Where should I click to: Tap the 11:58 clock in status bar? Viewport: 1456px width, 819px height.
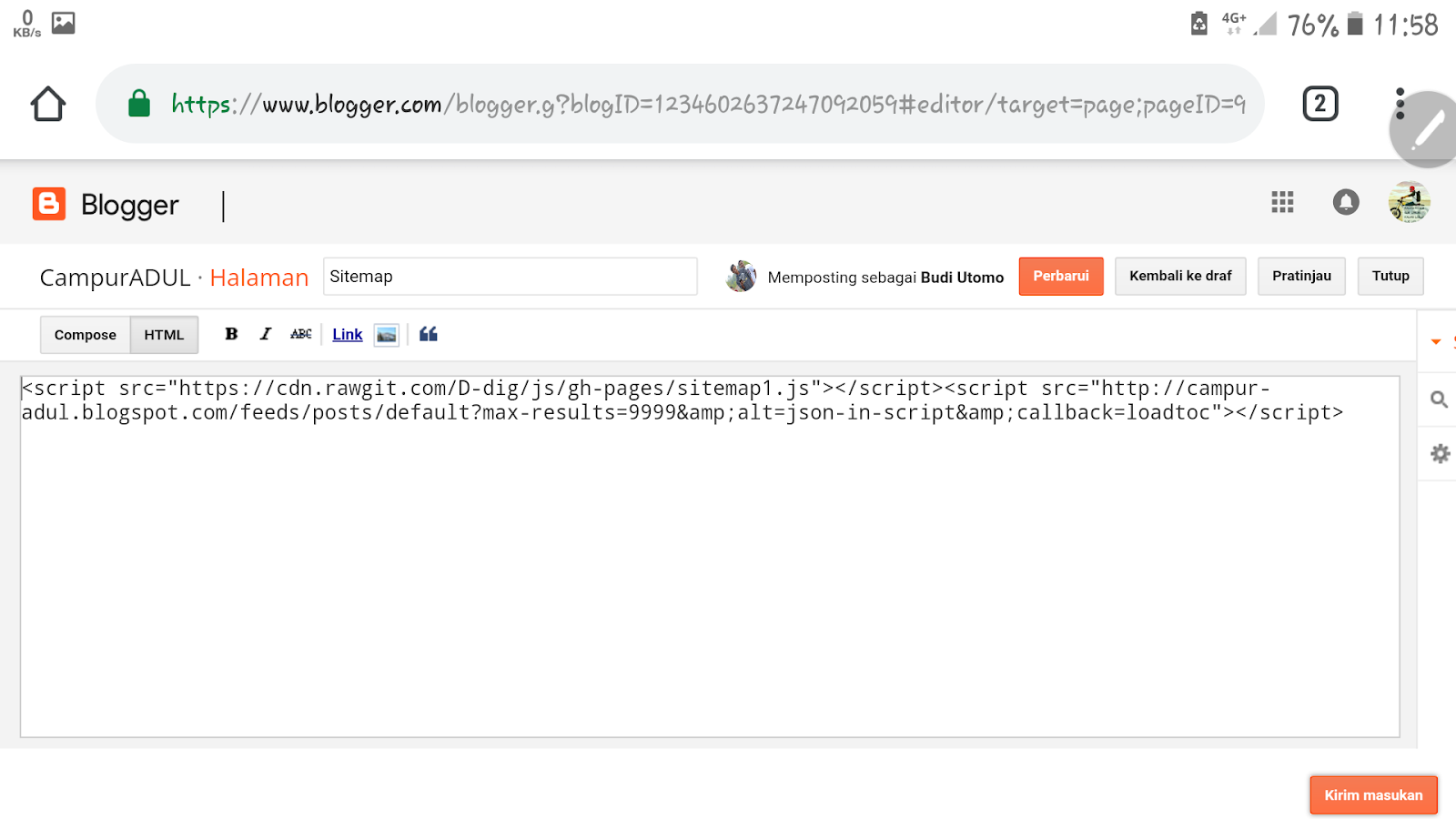(1405, 25)
